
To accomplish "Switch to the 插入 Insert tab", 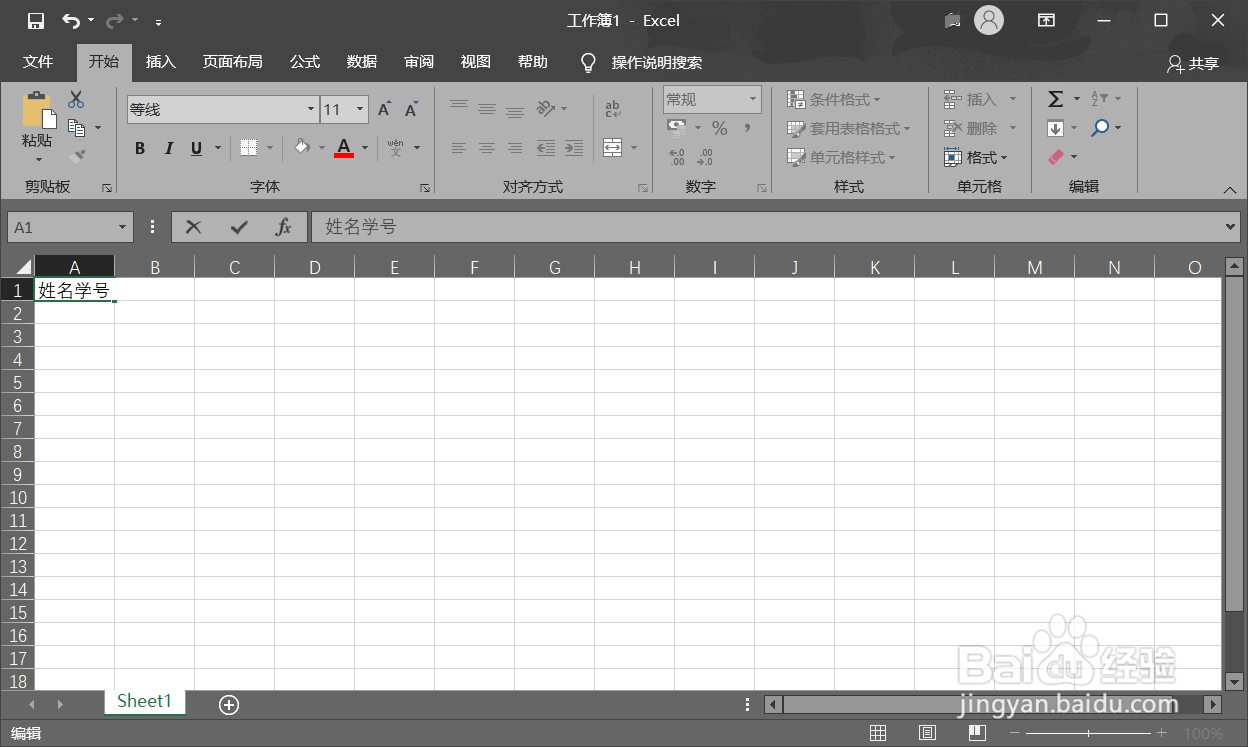I will point(160,62).
